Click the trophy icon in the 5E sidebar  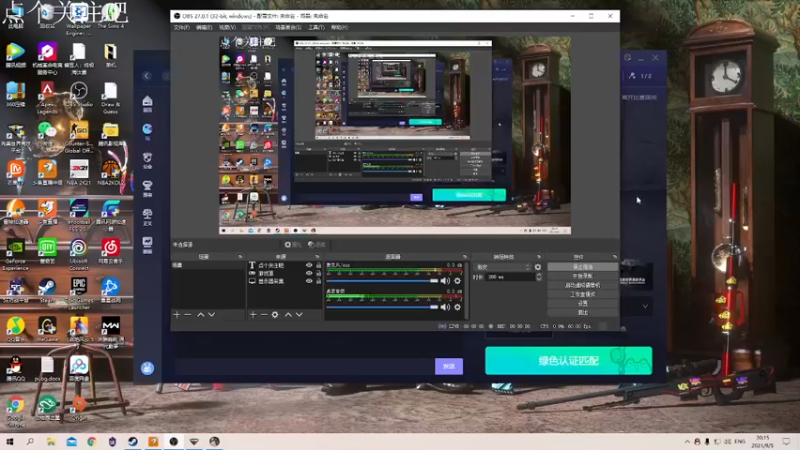pyautogui.click(x=147, y=188)
